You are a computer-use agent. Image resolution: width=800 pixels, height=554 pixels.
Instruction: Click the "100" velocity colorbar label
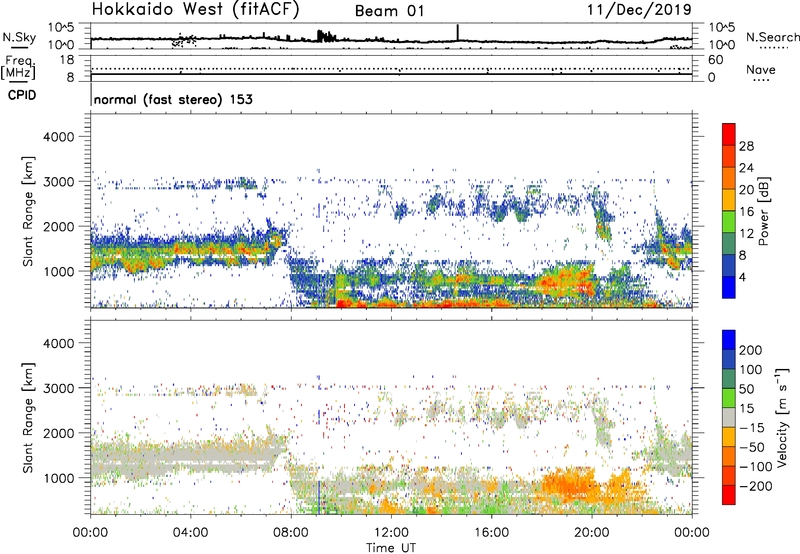pos(751,370)
